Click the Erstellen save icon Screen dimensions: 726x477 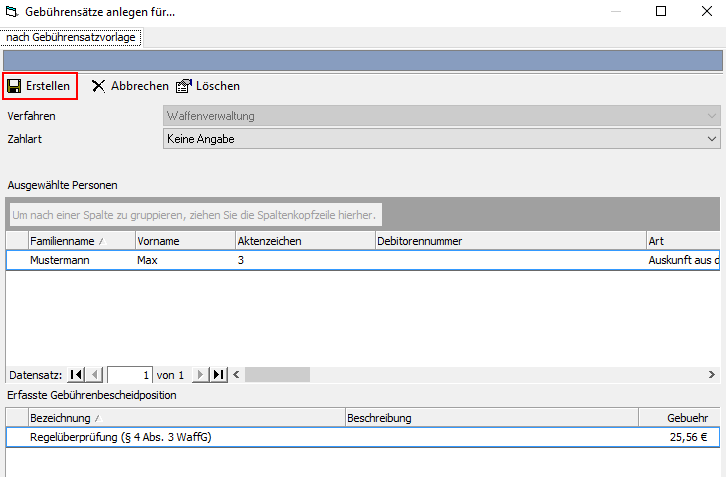click(14, 86)
